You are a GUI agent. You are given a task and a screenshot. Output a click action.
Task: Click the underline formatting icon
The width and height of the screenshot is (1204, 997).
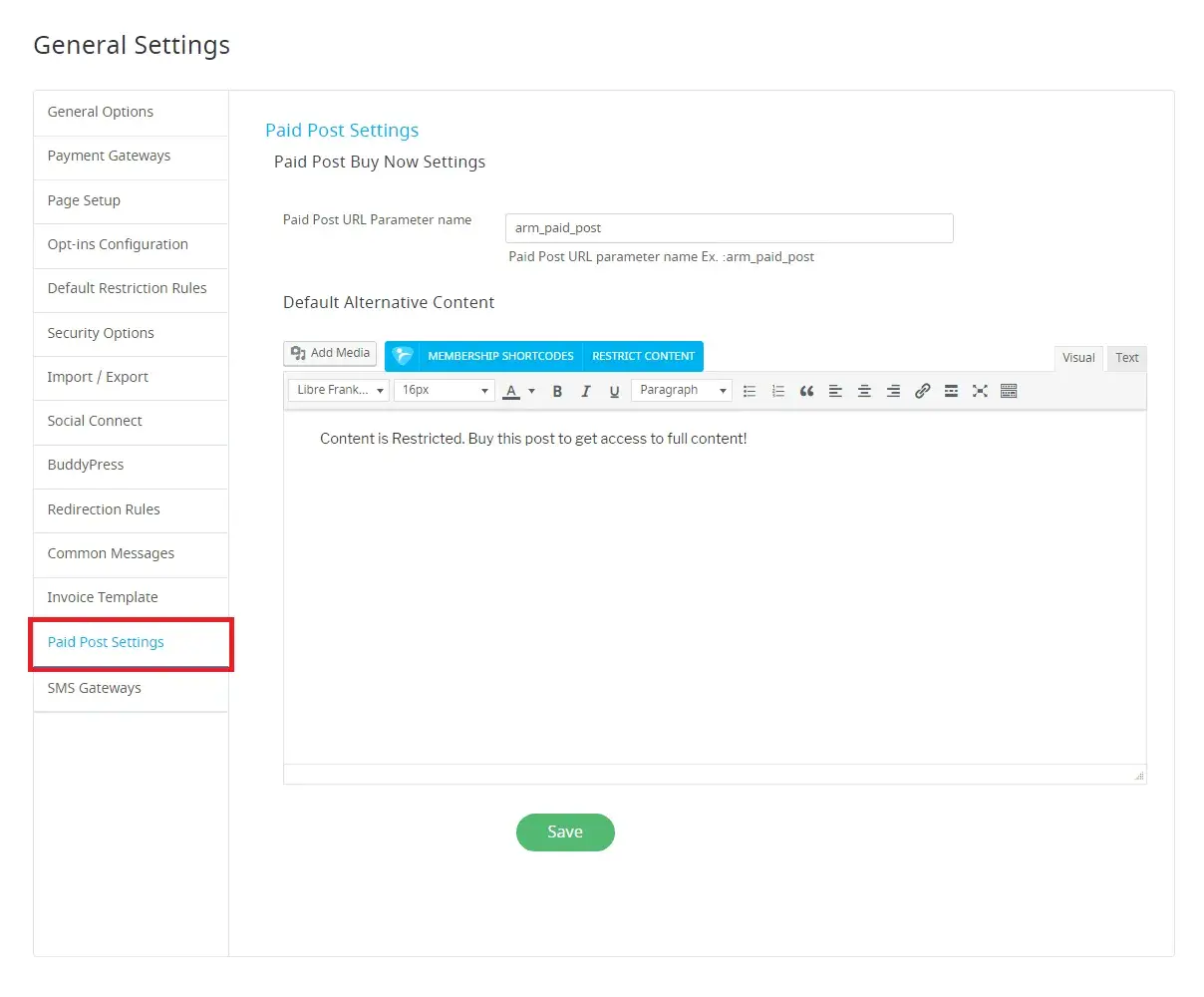614,391
